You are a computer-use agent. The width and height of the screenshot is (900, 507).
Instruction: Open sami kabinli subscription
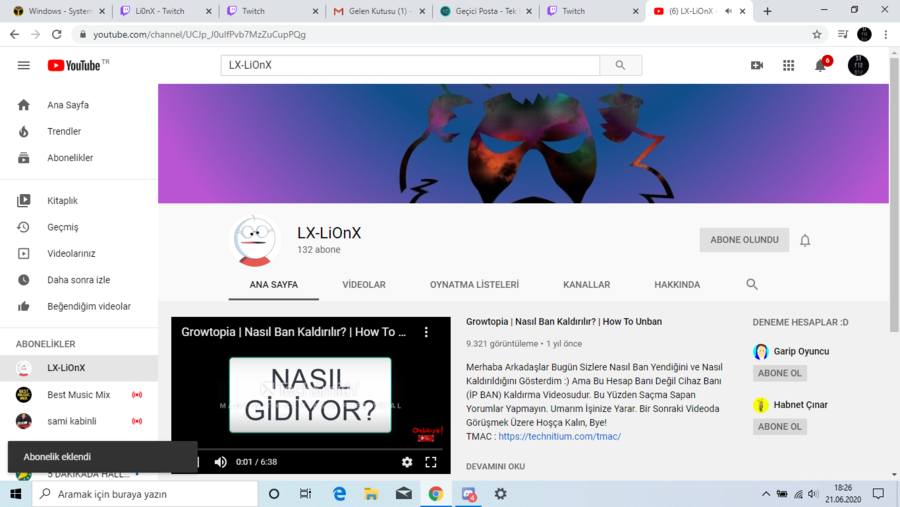[x=79, y=421]
